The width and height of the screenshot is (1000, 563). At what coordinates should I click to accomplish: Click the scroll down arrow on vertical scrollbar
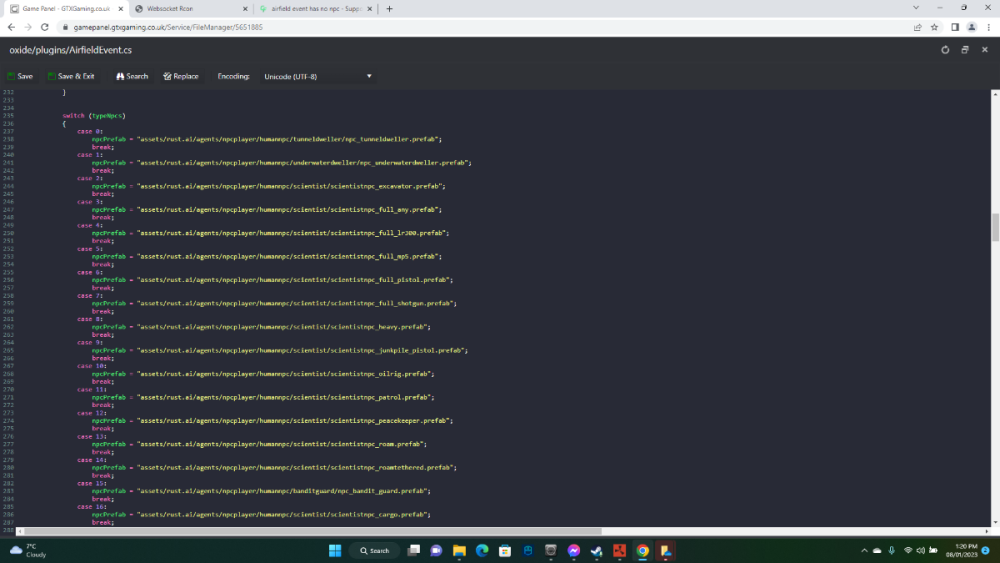click(995, 522)
